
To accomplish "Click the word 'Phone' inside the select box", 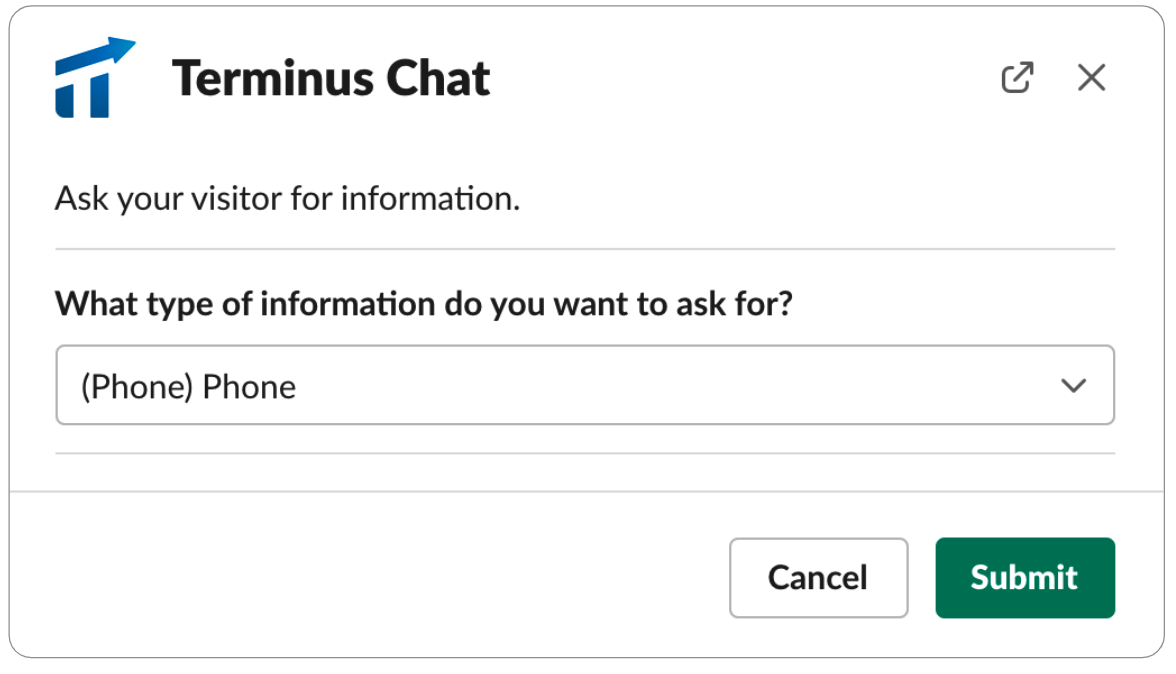I will coord(249,387).
